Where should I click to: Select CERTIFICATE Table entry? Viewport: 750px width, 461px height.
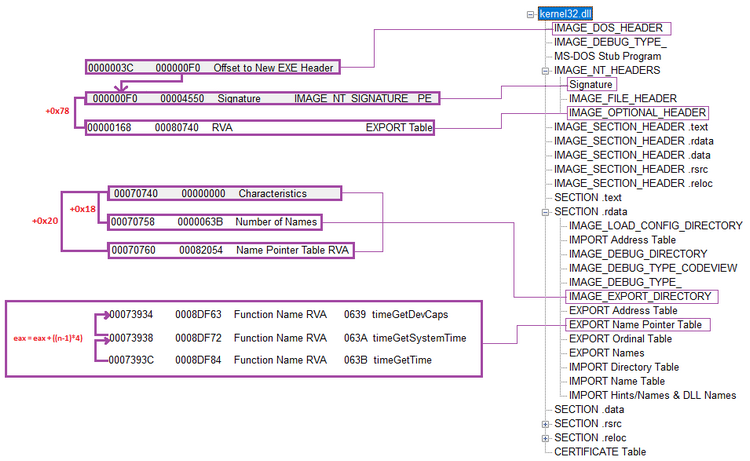(600, 452)
